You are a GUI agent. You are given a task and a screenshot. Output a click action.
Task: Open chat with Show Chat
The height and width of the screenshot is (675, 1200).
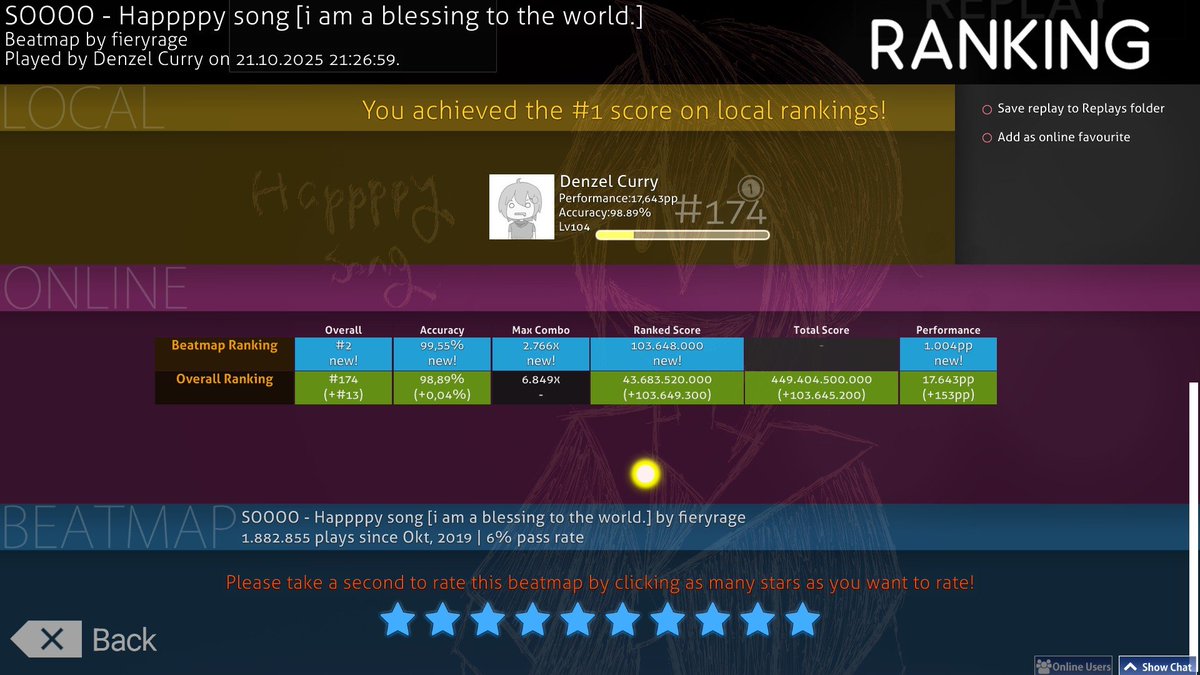click(x=1158, y=666)
